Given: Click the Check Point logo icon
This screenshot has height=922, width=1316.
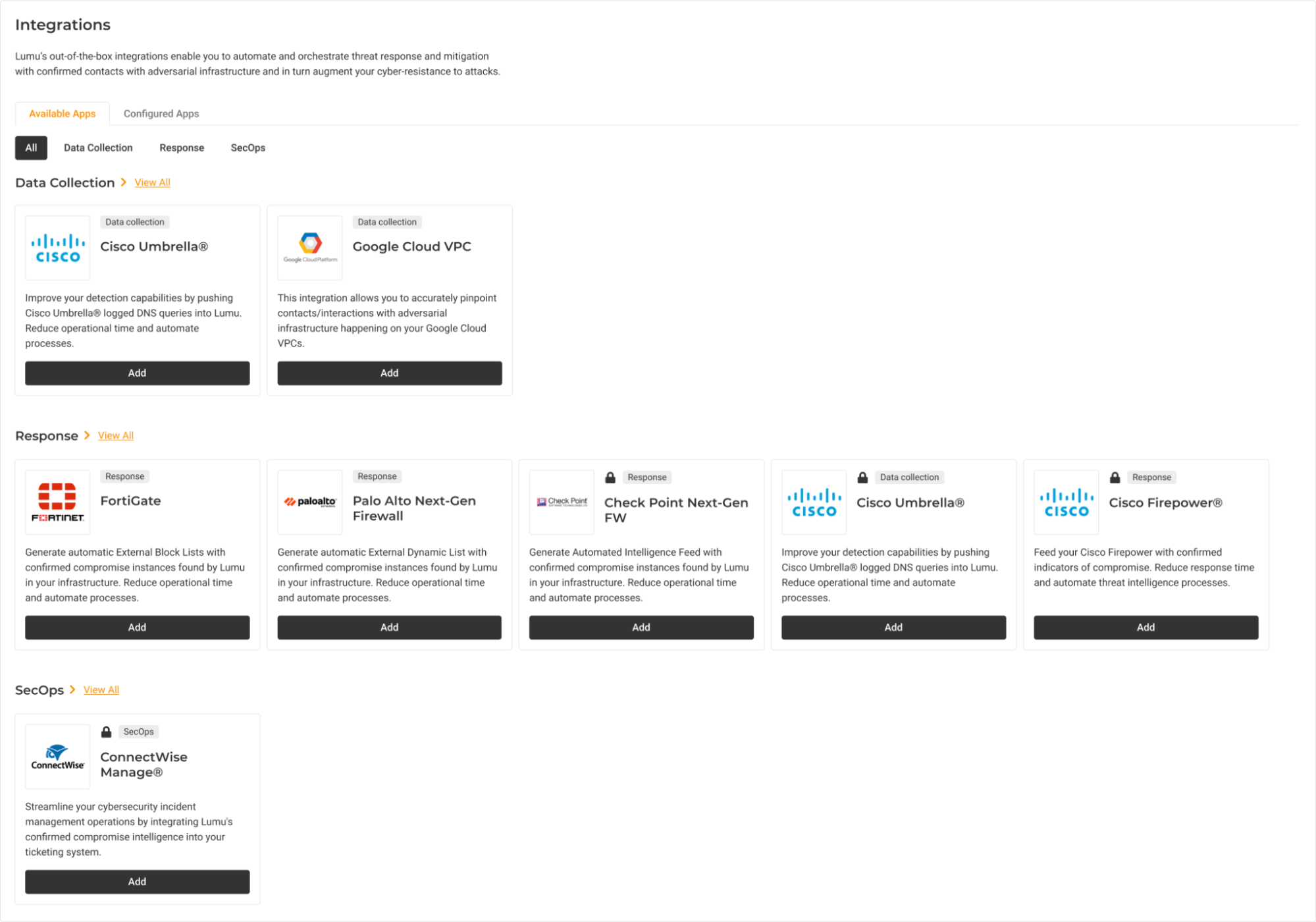Looking at the screenshot, I should pos(562,502).
